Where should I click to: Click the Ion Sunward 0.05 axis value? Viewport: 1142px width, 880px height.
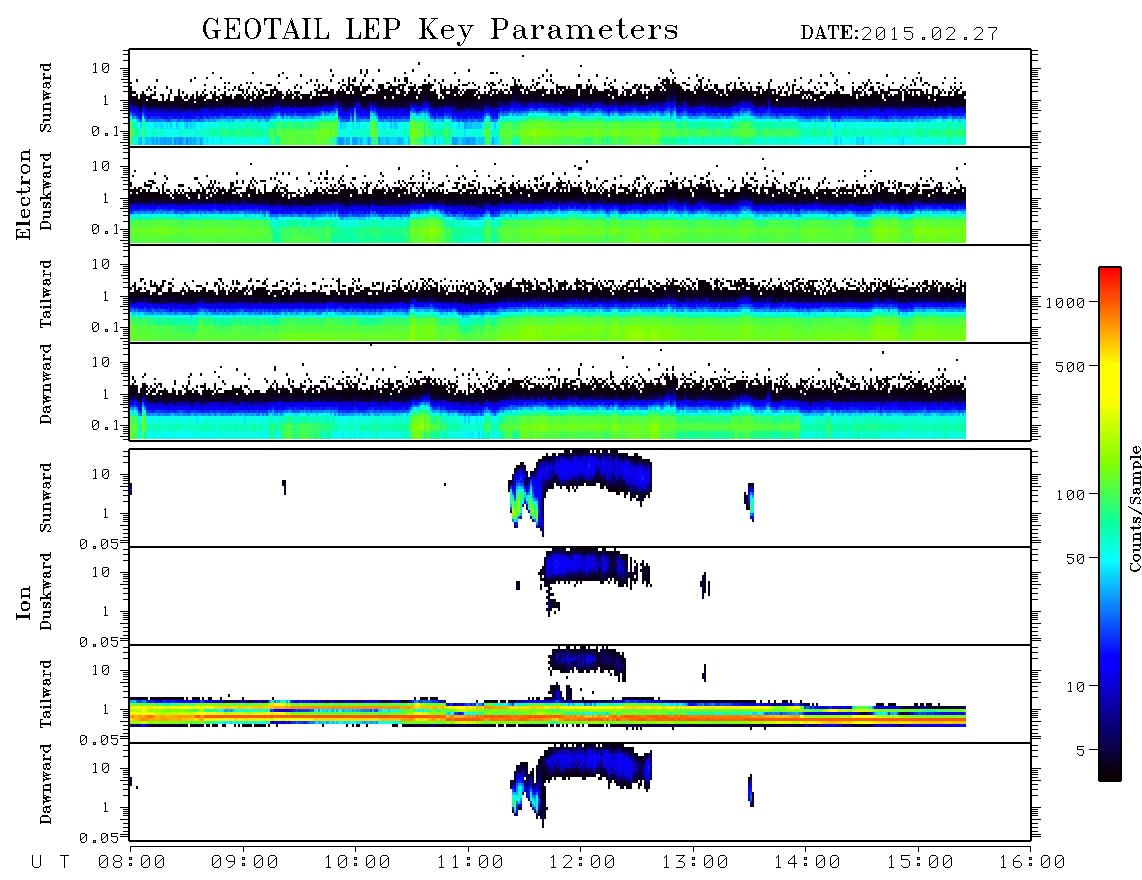pos(99,544)
